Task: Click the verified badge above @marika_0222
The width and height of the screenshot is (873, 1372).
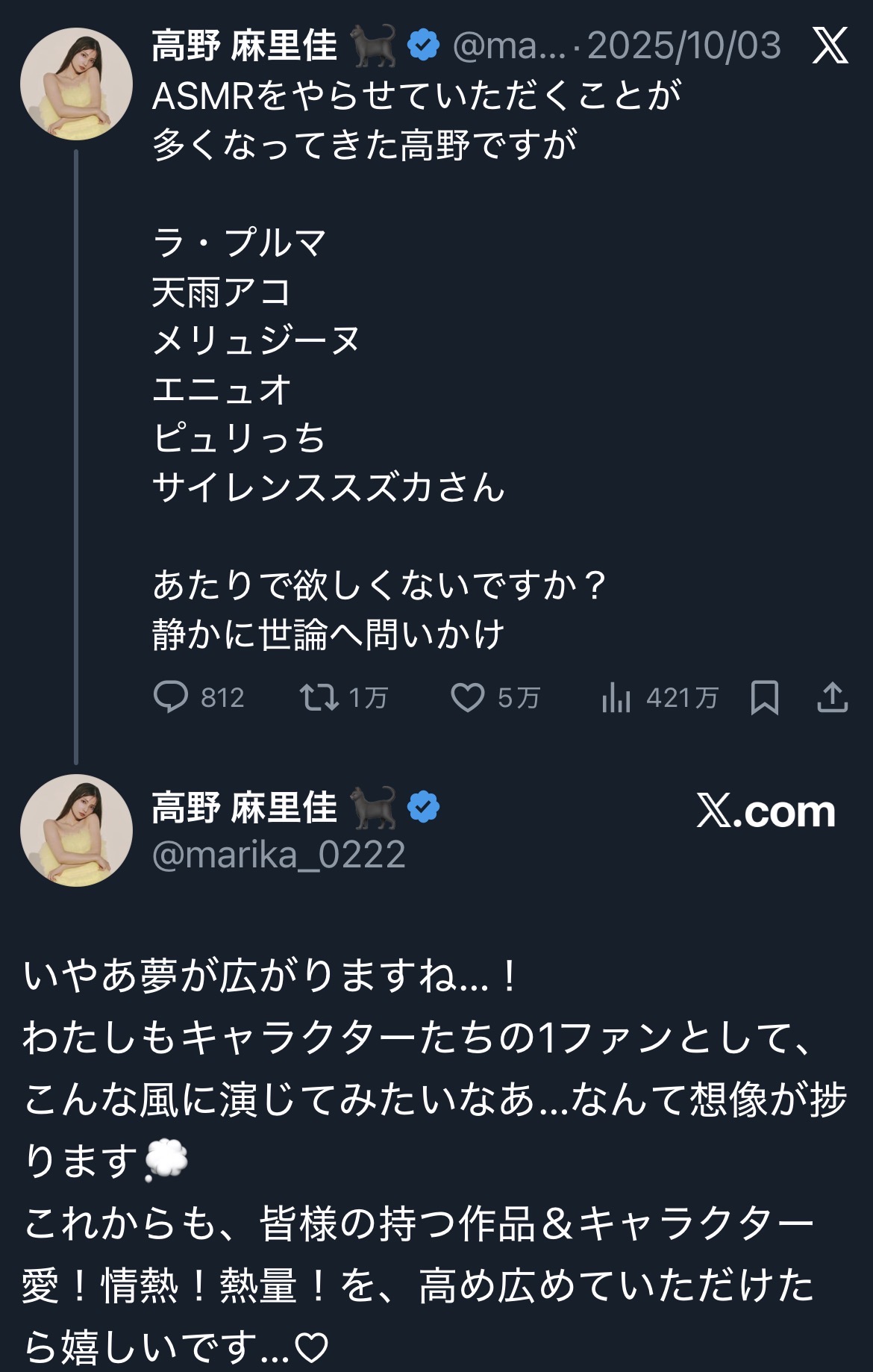Action: tap(424, 807)
